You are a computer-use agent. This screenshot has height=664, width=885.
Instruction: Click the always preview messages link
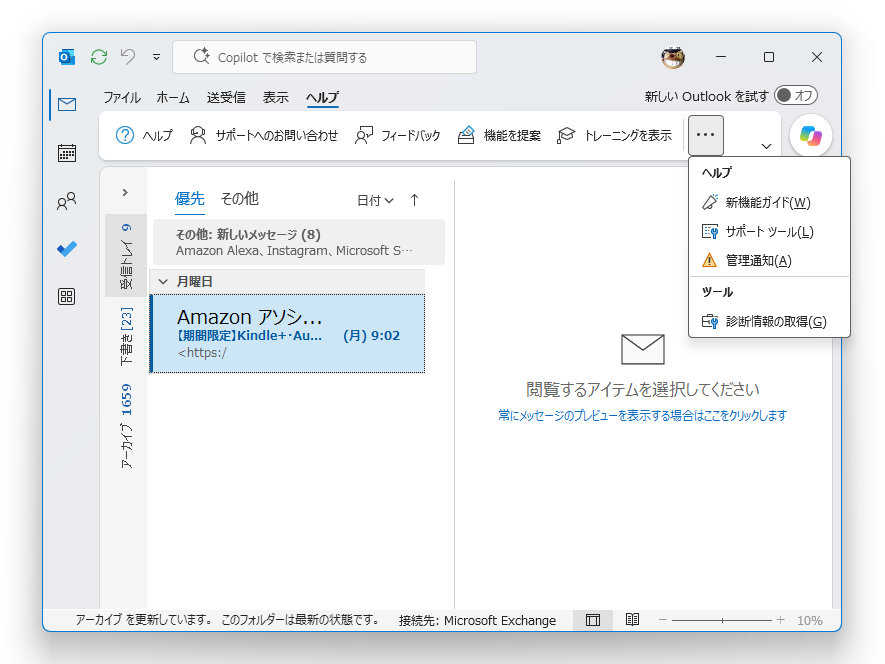(642, 416)
